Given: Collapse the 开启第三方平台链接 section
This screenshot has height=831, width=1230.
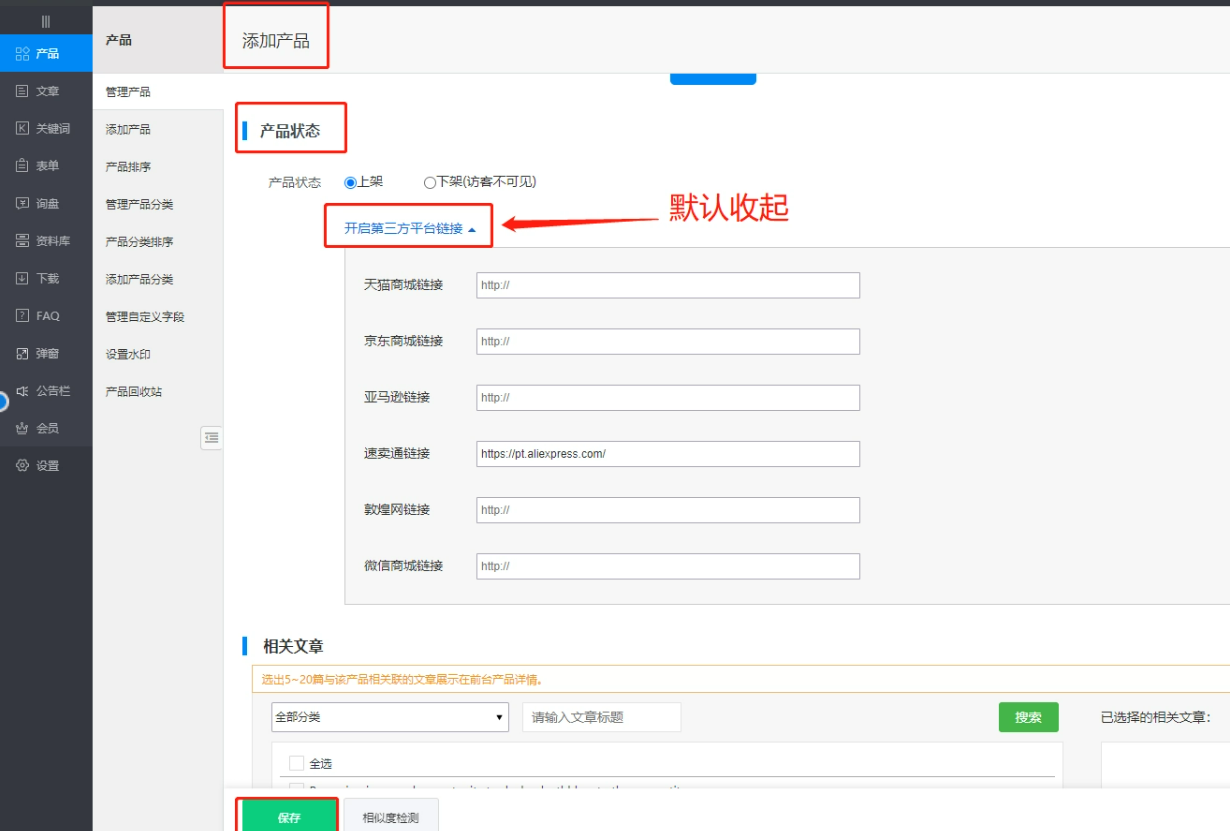Looking at the screenshot, I should tap(409, 228).
